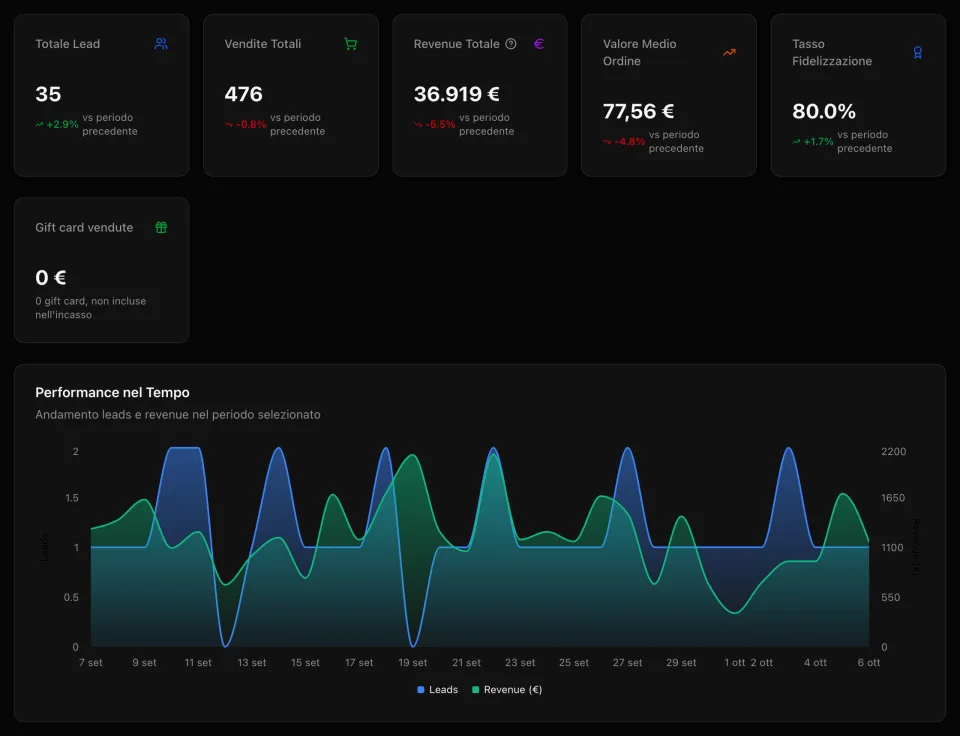Select the 27 set marker on chart axis
This screenshot has width=960, height=736.
click(628, 663)
